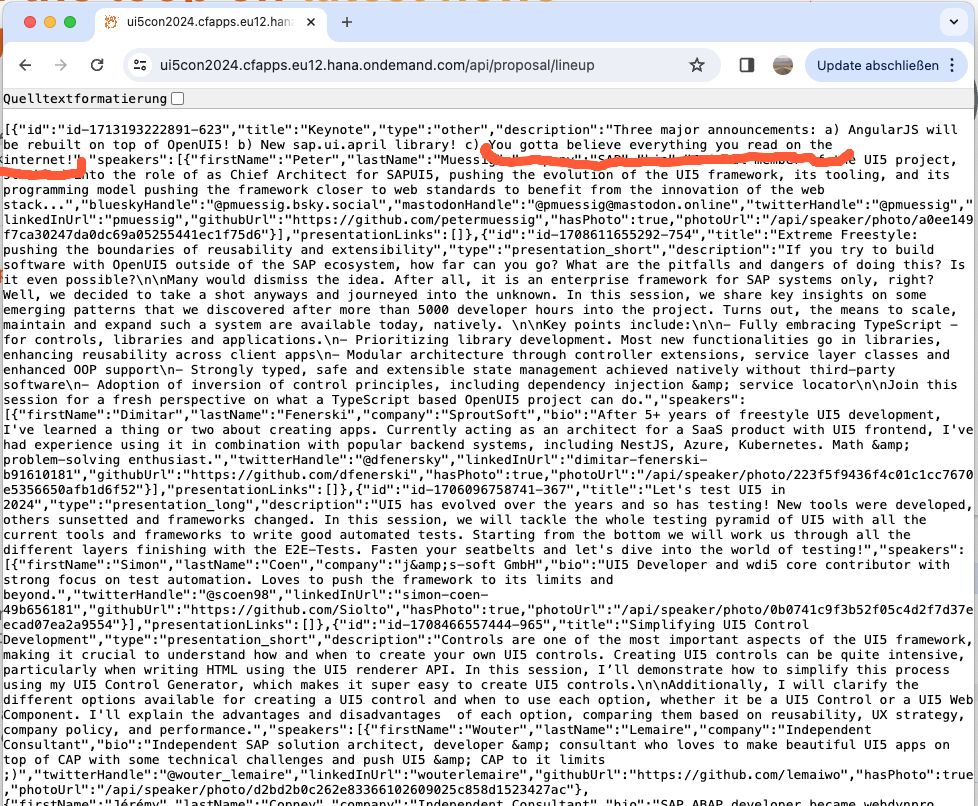Click the title text "Simplifying UI5 Control"
The height and width of the screenshot is (806, 978).
tap(719, 624)
